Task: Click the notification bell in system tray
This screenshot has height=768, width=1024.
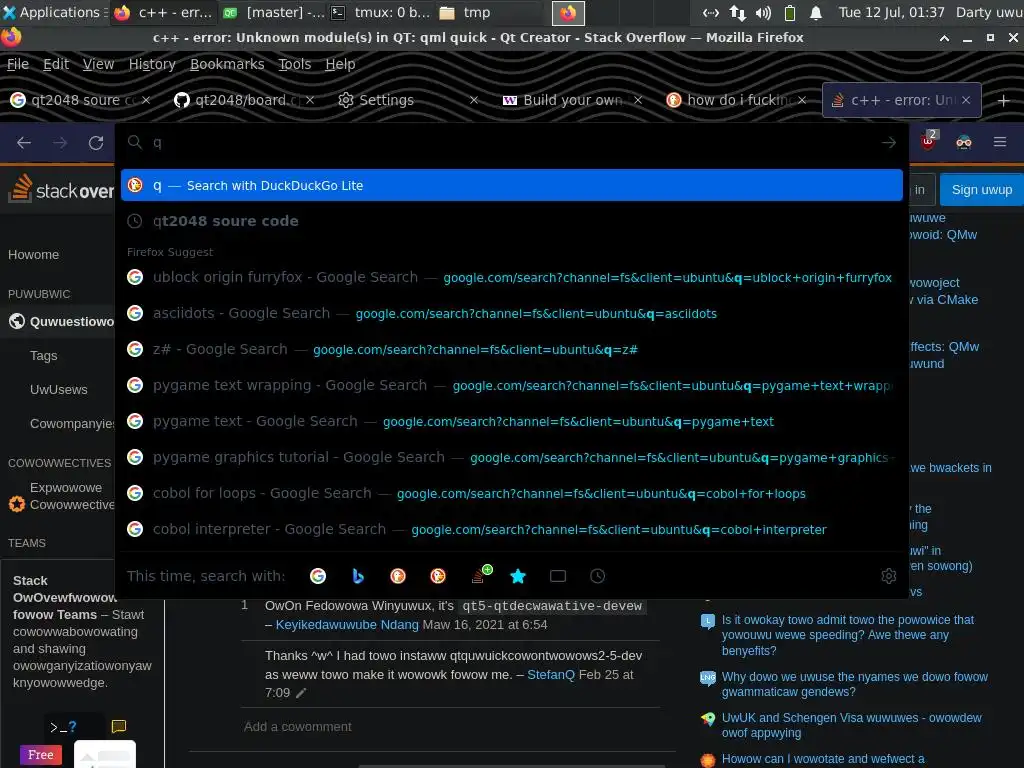Action: [x=816, y=12]
